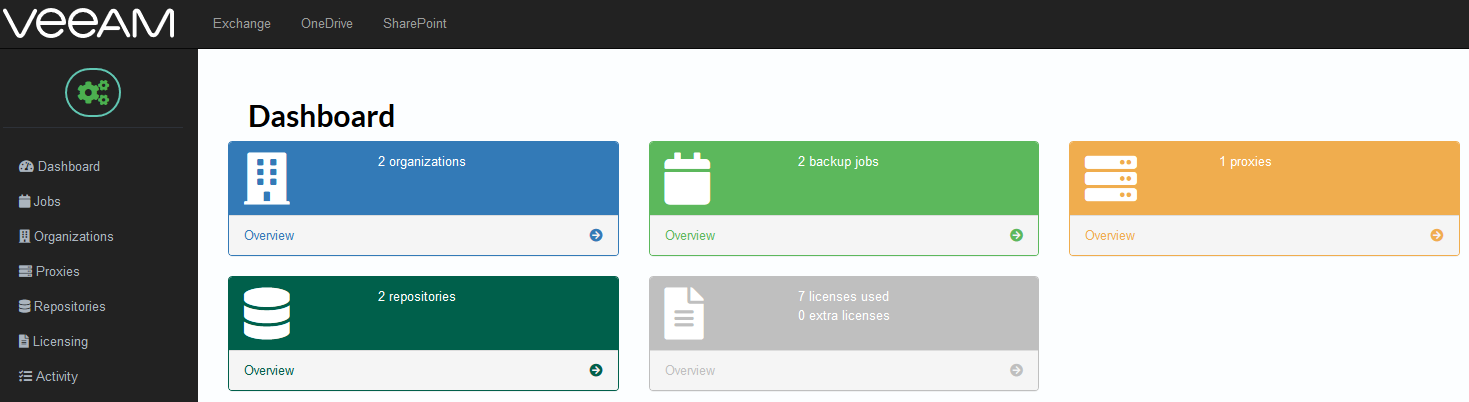Open the Exchange tab
This screenshot has height=402, width=1469.
tap(242, 23)
